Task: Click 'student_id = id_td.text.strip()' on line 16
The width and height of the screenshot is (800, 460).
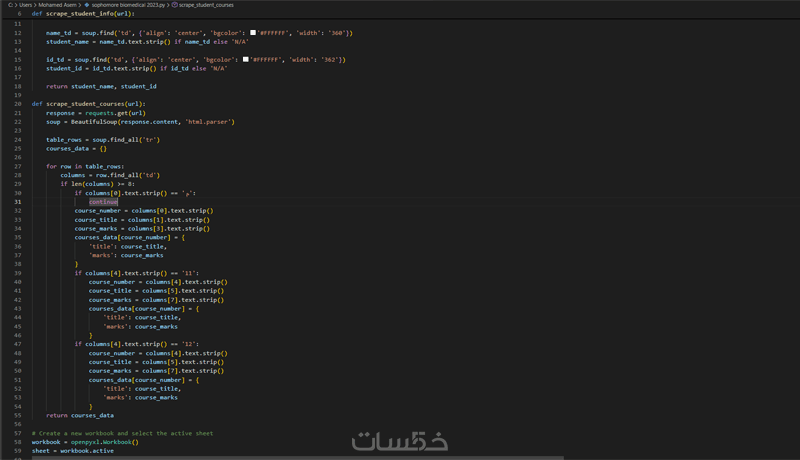Action: [101, 68]
